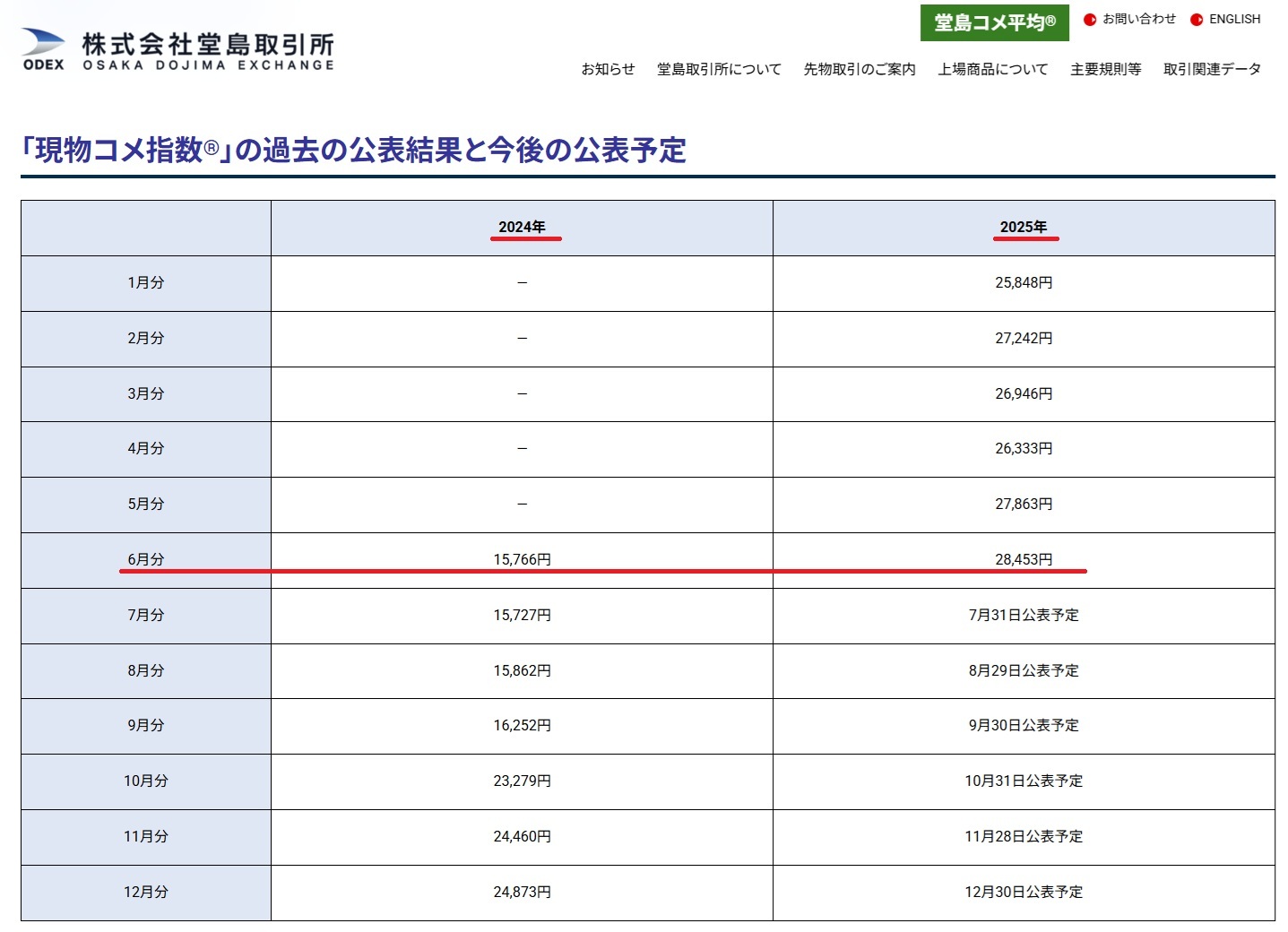The width and height of the screenshot is (1288, 932).
Task: Click the 2025年 column header
Action: (x=1024, y=227)
